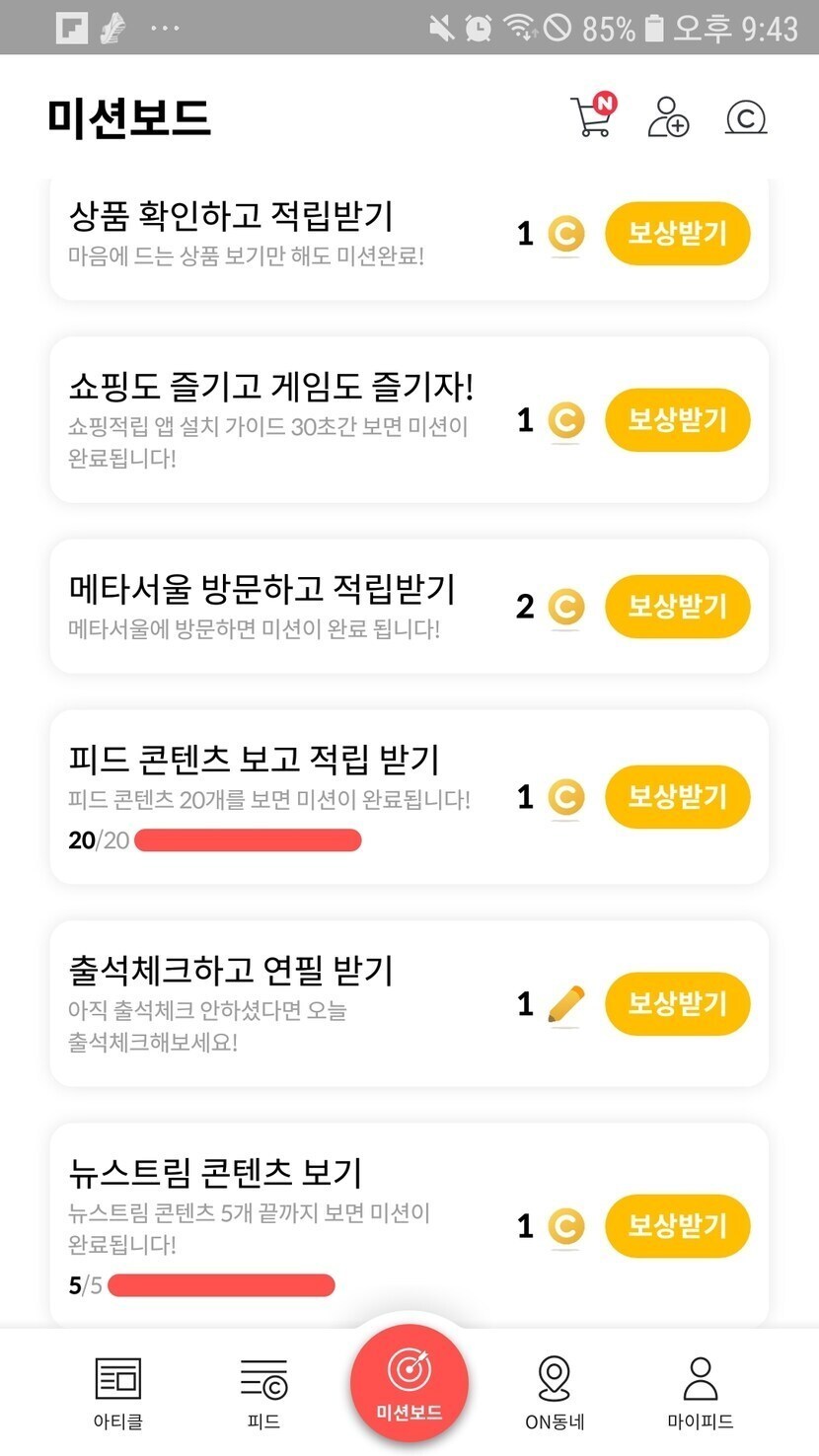
Task: Tap 보상받기 for 피드 콘텐츠 mission
Action: coord(677,796)
